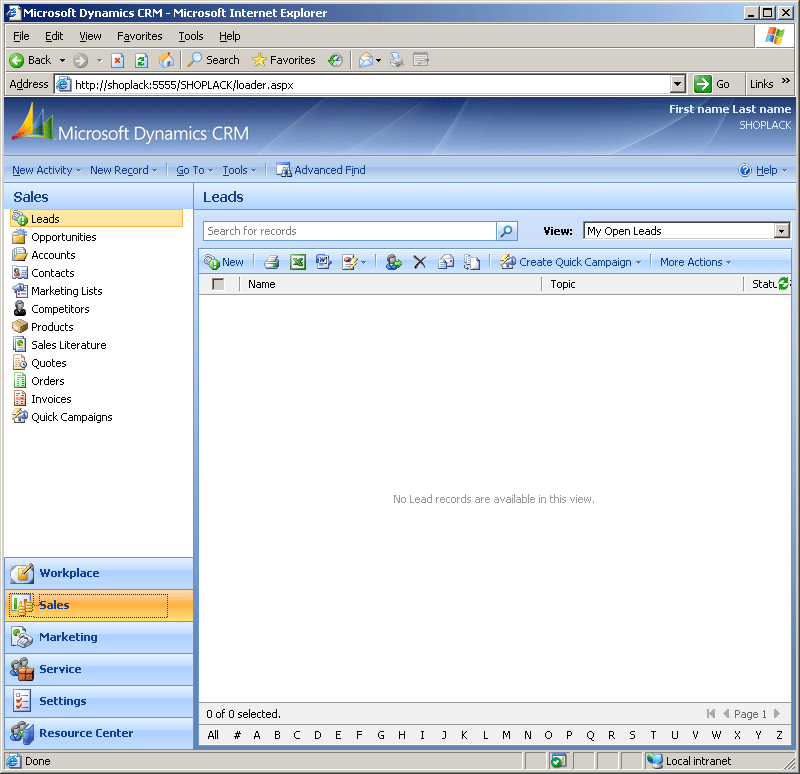Screen dimensions: 800x774
Task: Select Competitors in Sales list
Action: pos(60,309)
